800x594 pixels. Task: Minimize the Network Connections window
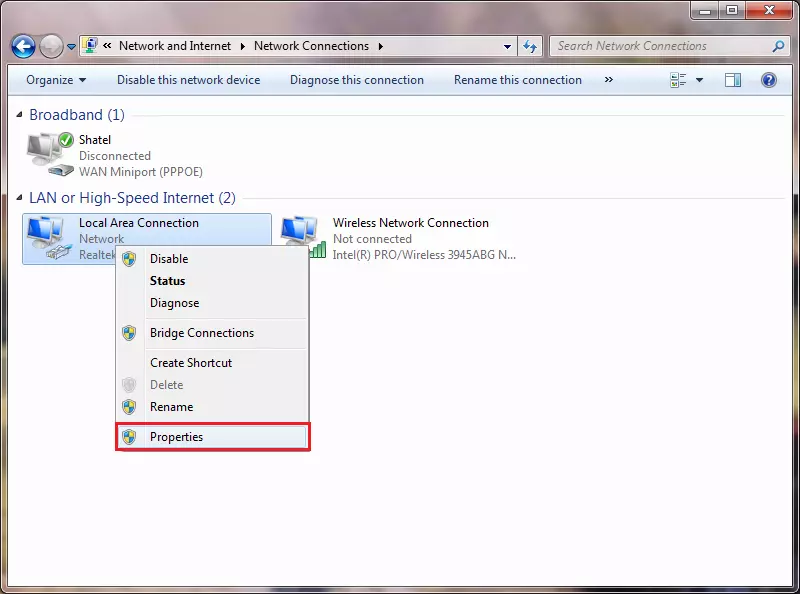click(x=705, y=10)
